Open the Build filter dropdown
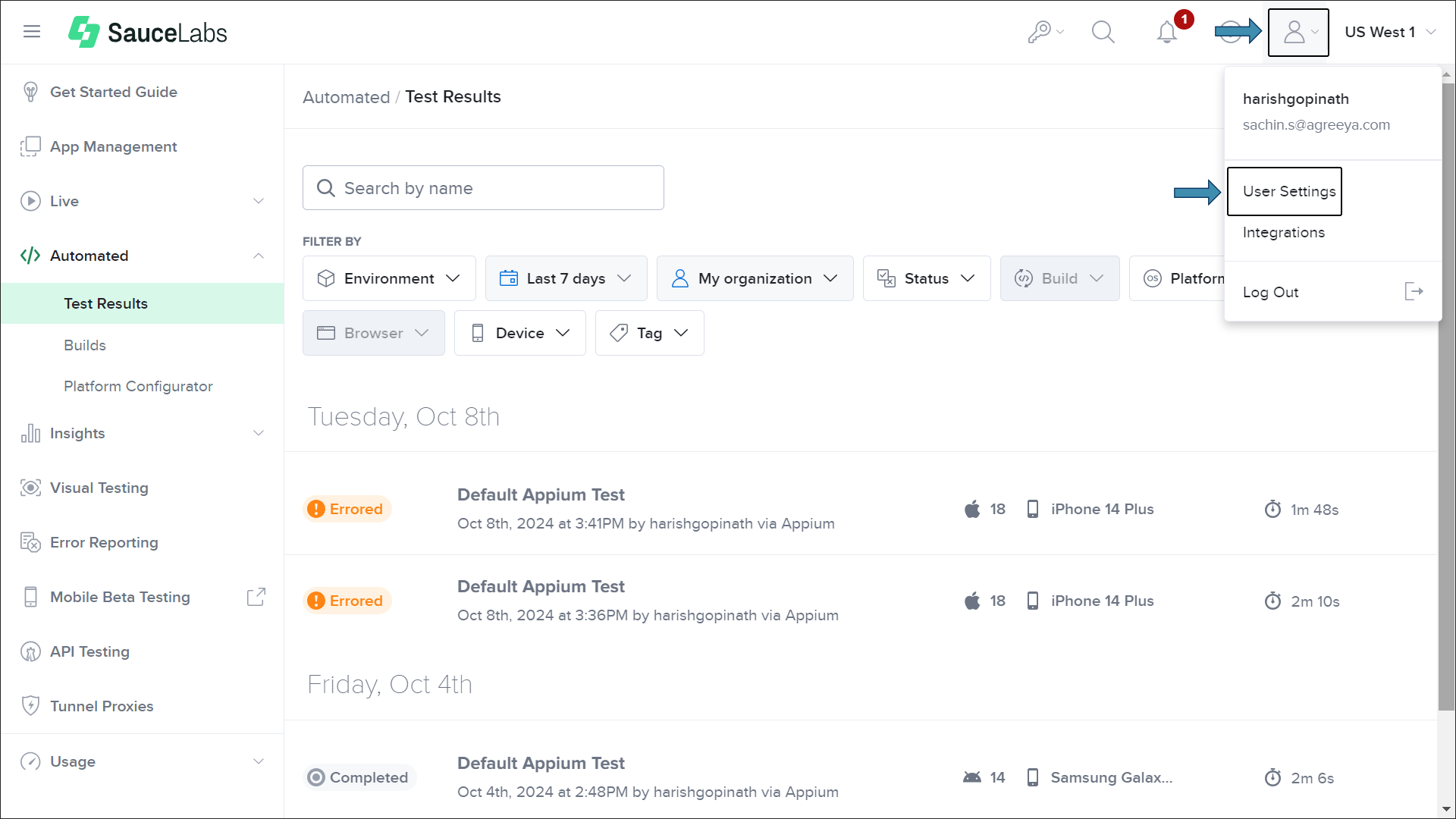The image size is (1456, 819). click(x=1059, y=278)
